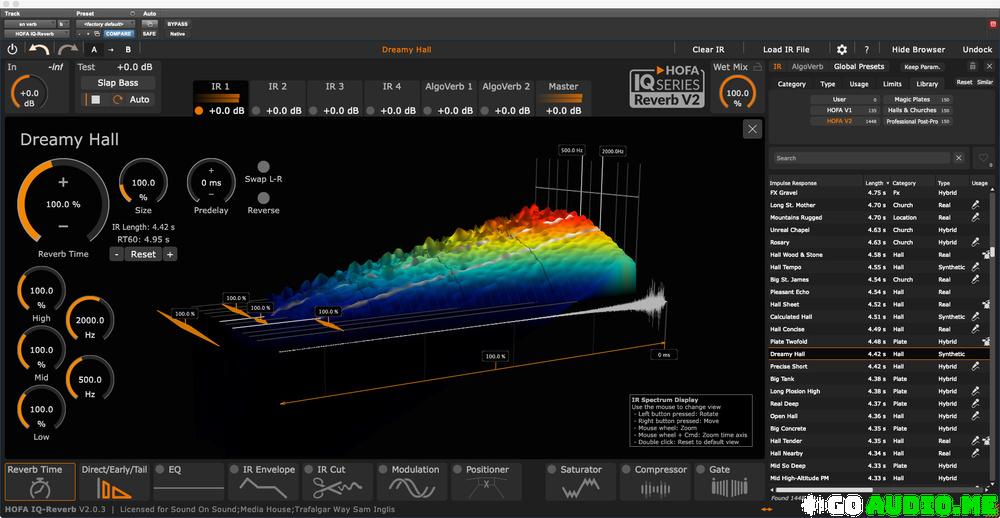Copy setting A to B with arrow
Image resolution: width=1000 pixels, height=518 pixels.
click(x=111, y=49)
